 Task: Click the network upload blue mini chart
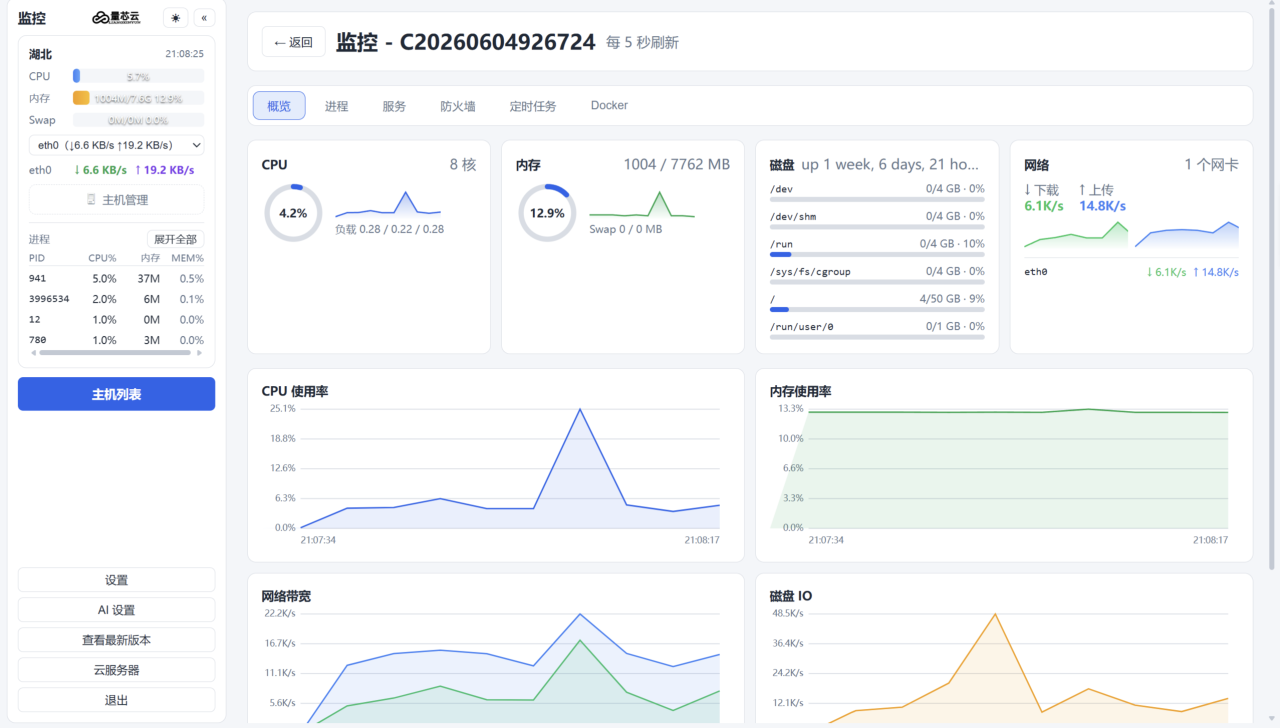pyautogui.click(x=1186, y=234)
